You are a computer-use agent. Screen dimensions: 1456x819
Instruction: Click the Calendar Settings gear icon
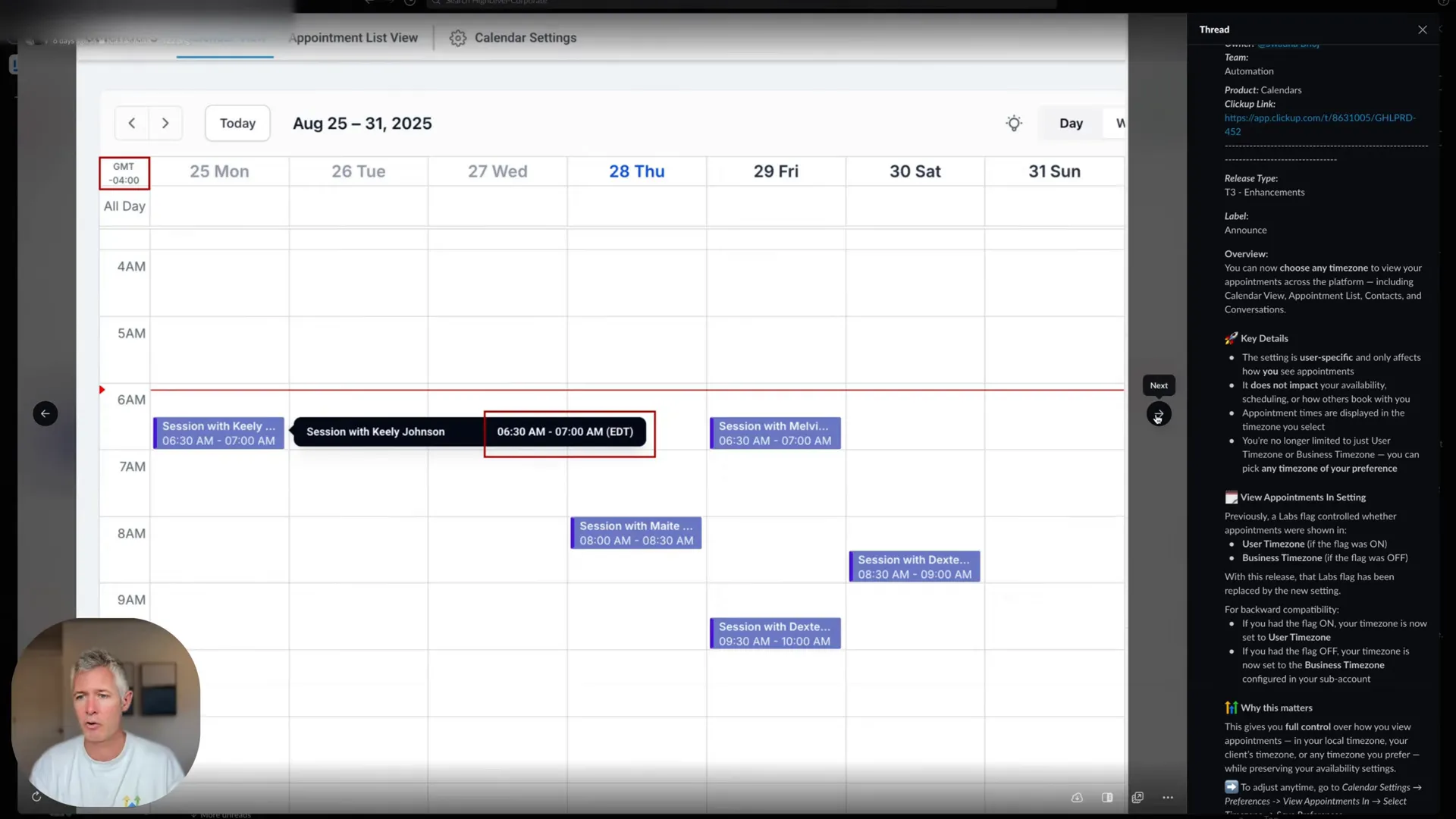point(458,38)
